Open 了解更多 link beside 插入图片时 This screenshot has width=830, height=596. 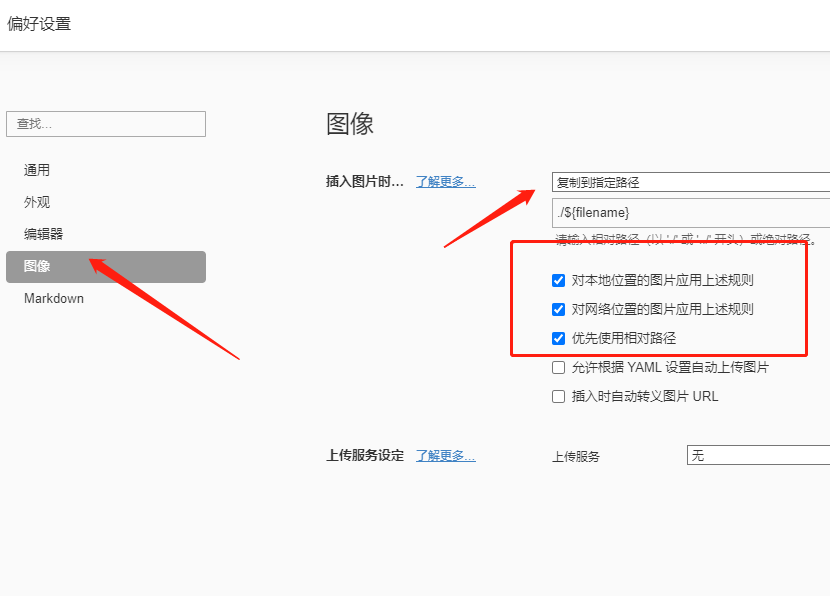pyautogui.click(x=445, y=182)
